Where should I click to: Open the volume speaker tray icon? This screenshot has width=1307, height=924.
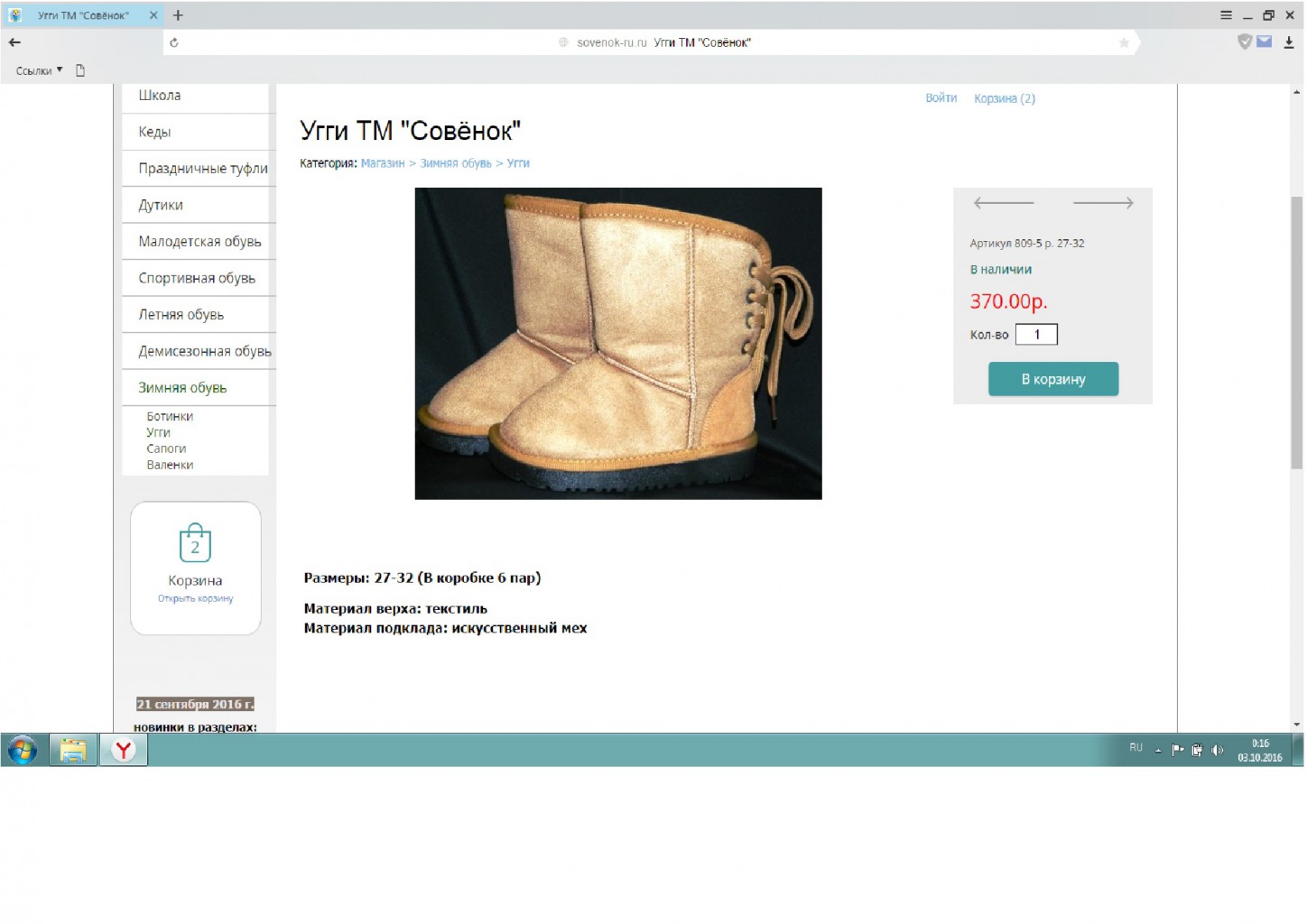1217,750
